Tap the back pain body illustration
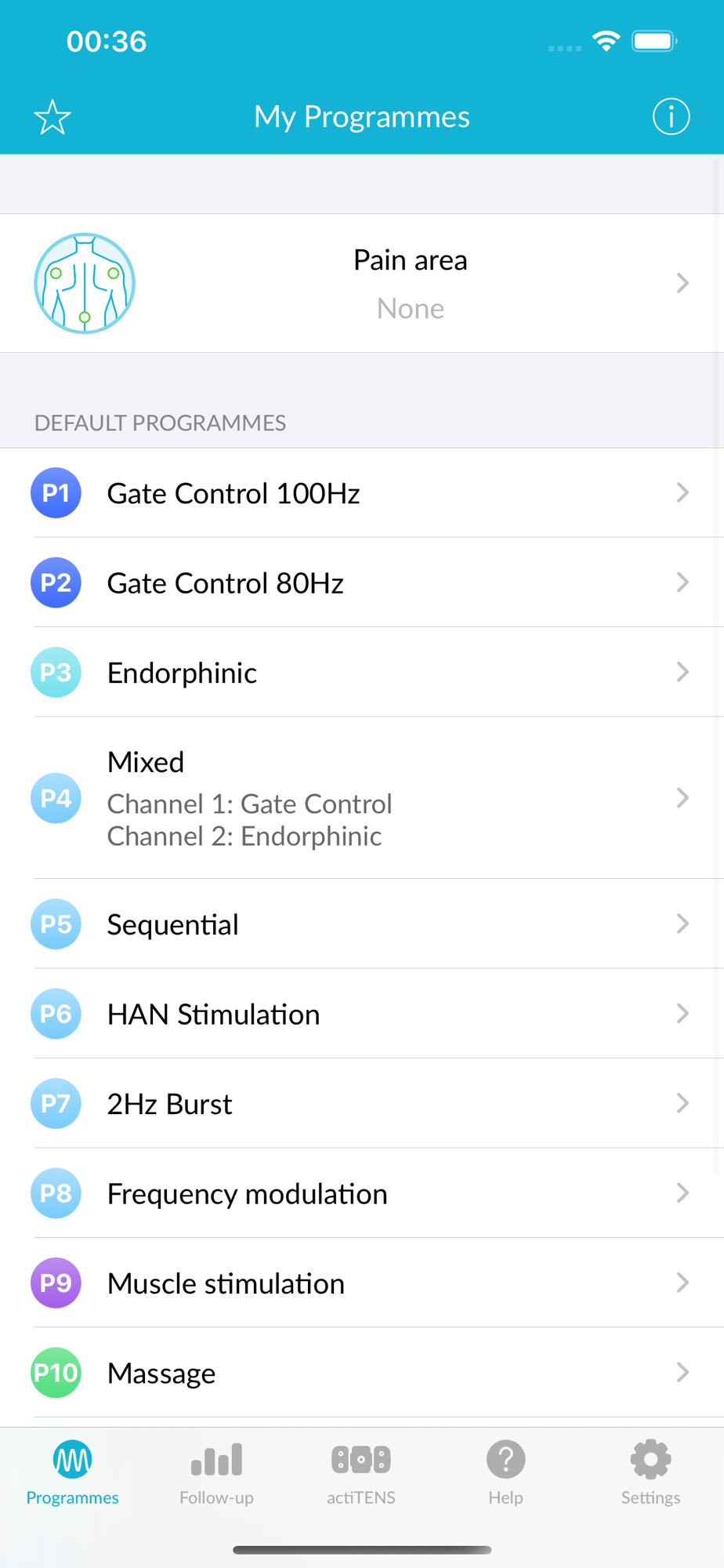This screenshot has width=724, height=1568. pos(85,283)
